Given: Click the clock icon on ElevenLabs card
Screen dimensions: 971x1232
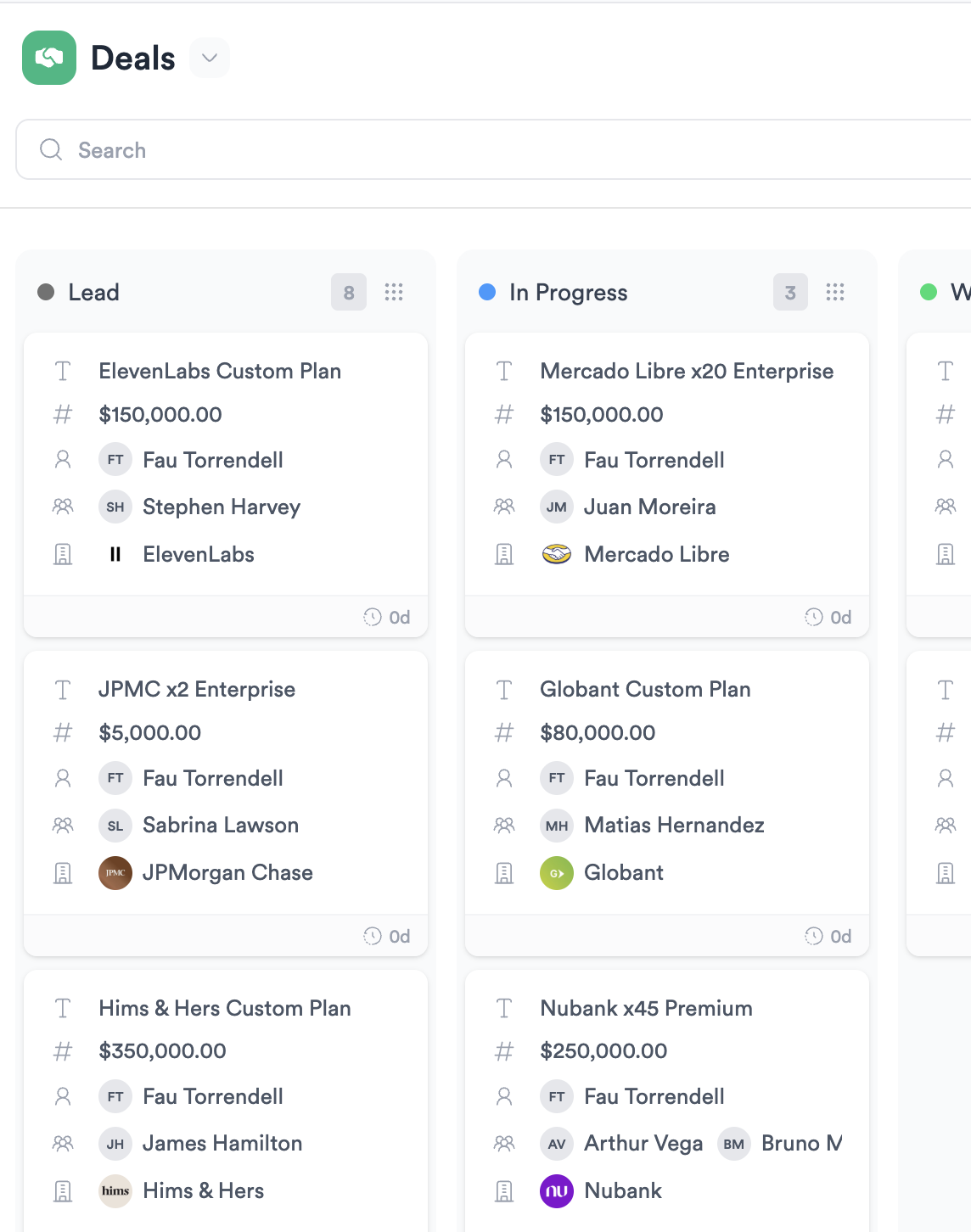Looking at the screenshot, I should tap(373, 617).
